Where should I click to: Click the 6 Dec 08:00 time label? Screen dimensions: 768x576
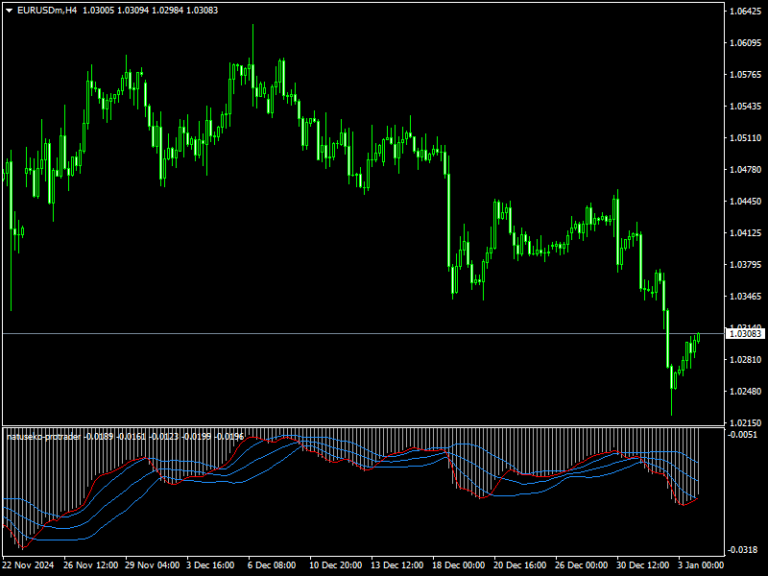click(272, 565)
